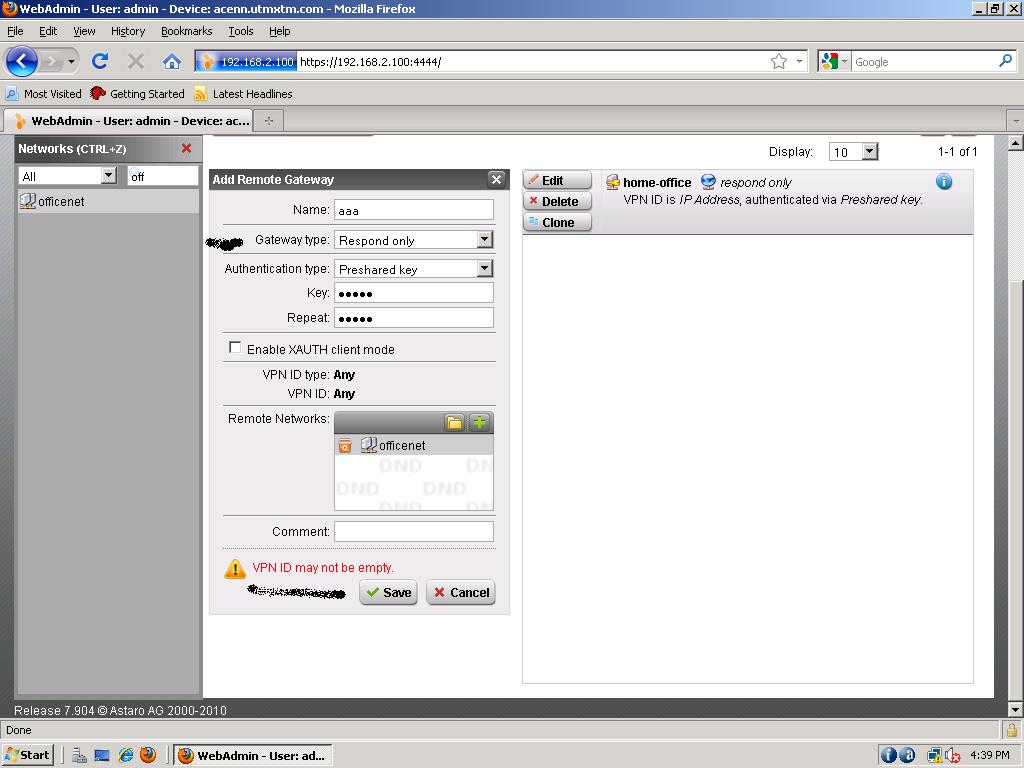Click the folder icon in Remote Networks

click(x=455, y=423)
